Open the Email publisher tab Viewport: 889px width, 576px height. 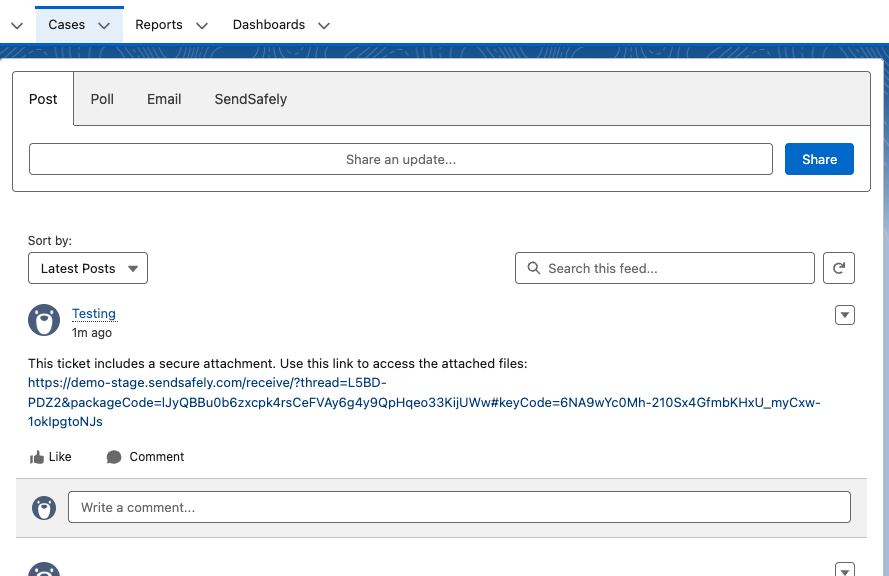[164, 99]
